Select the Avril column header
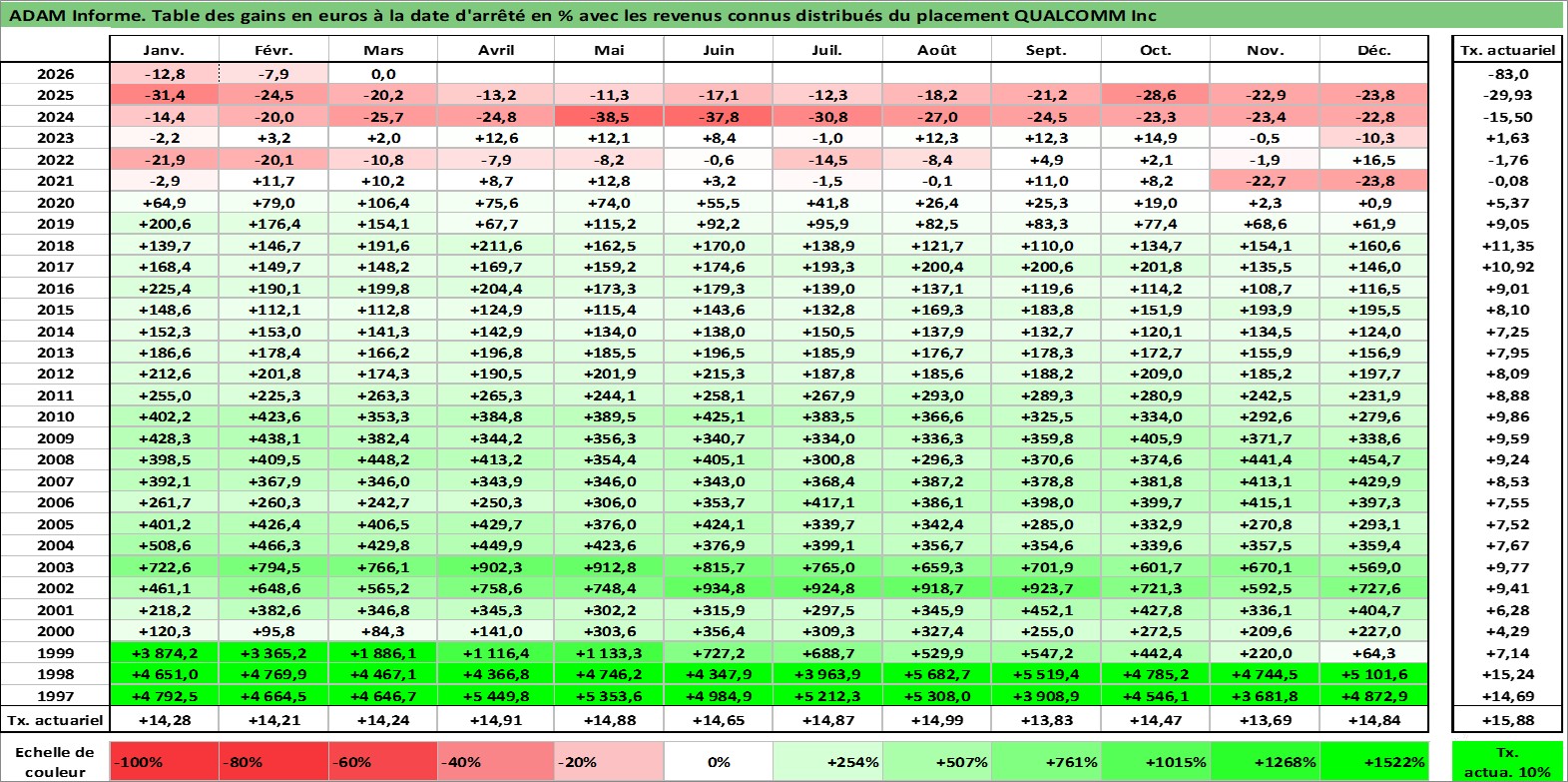 point(496,50)
